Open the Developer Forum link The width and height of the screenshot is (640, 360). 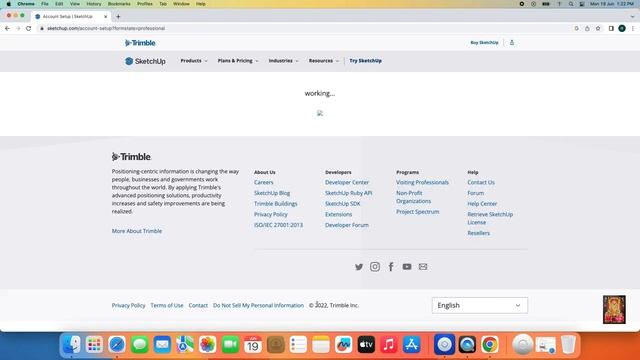coord(347,225)
